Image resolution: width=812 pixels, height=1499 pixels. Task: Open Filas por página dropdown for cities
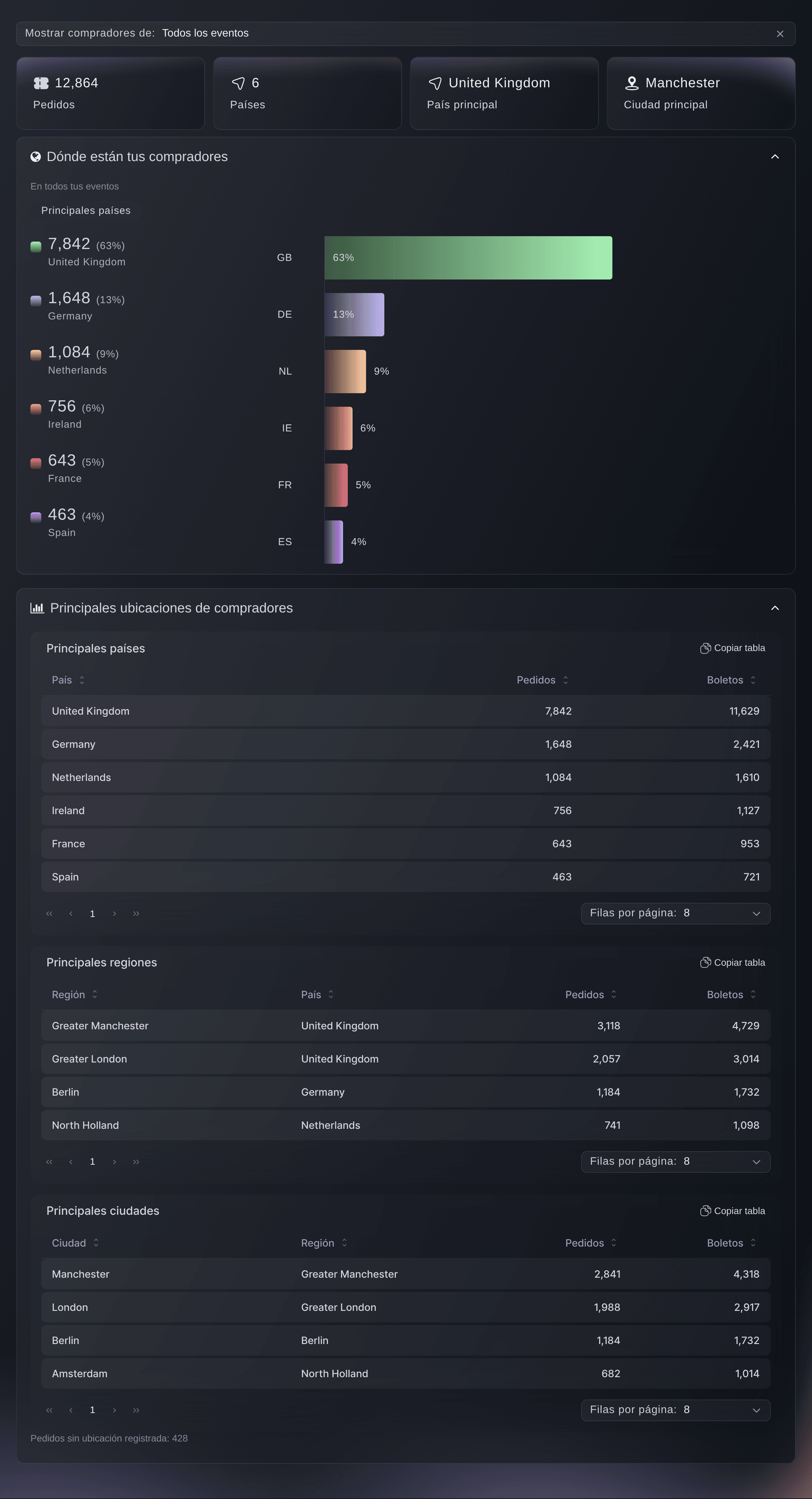pyautogui.click(x=675, y=1410)
